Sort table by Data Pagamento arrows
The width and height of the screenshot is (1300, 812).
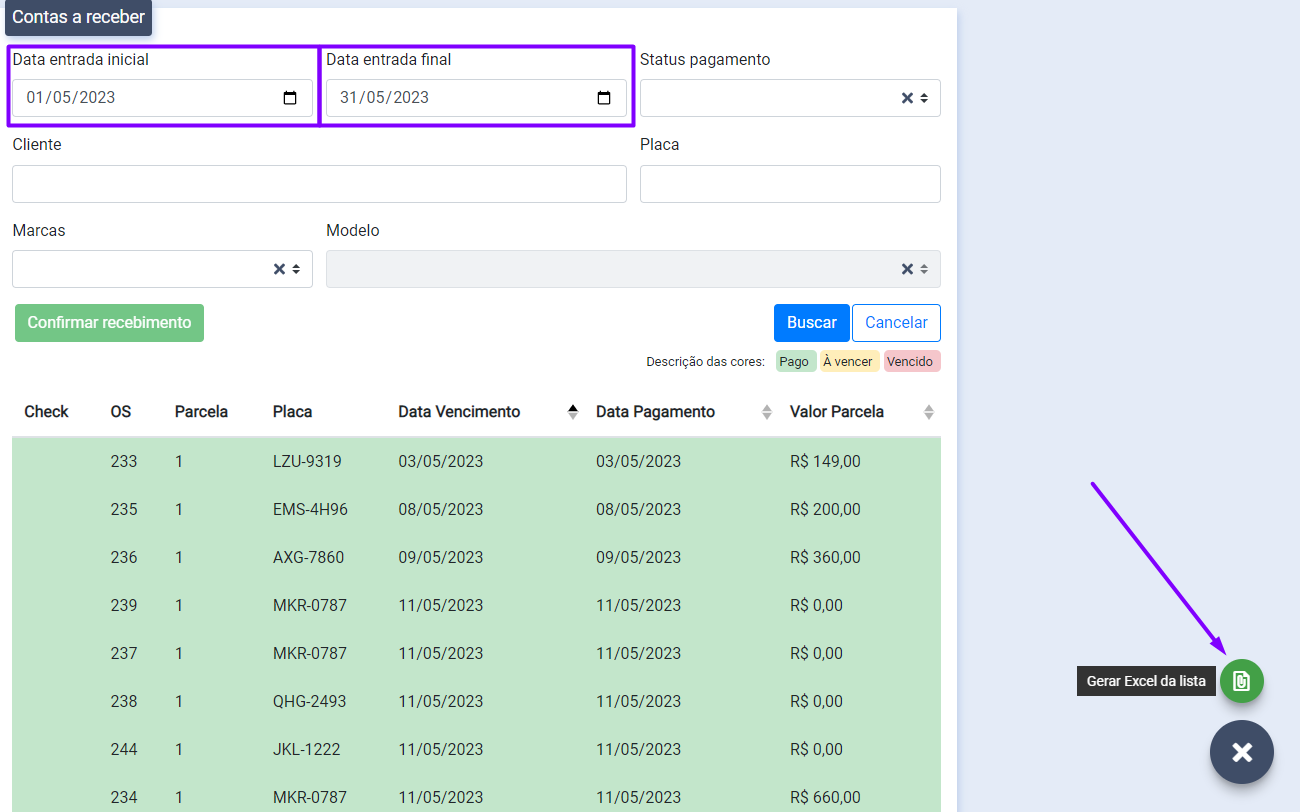coord(767,412)
